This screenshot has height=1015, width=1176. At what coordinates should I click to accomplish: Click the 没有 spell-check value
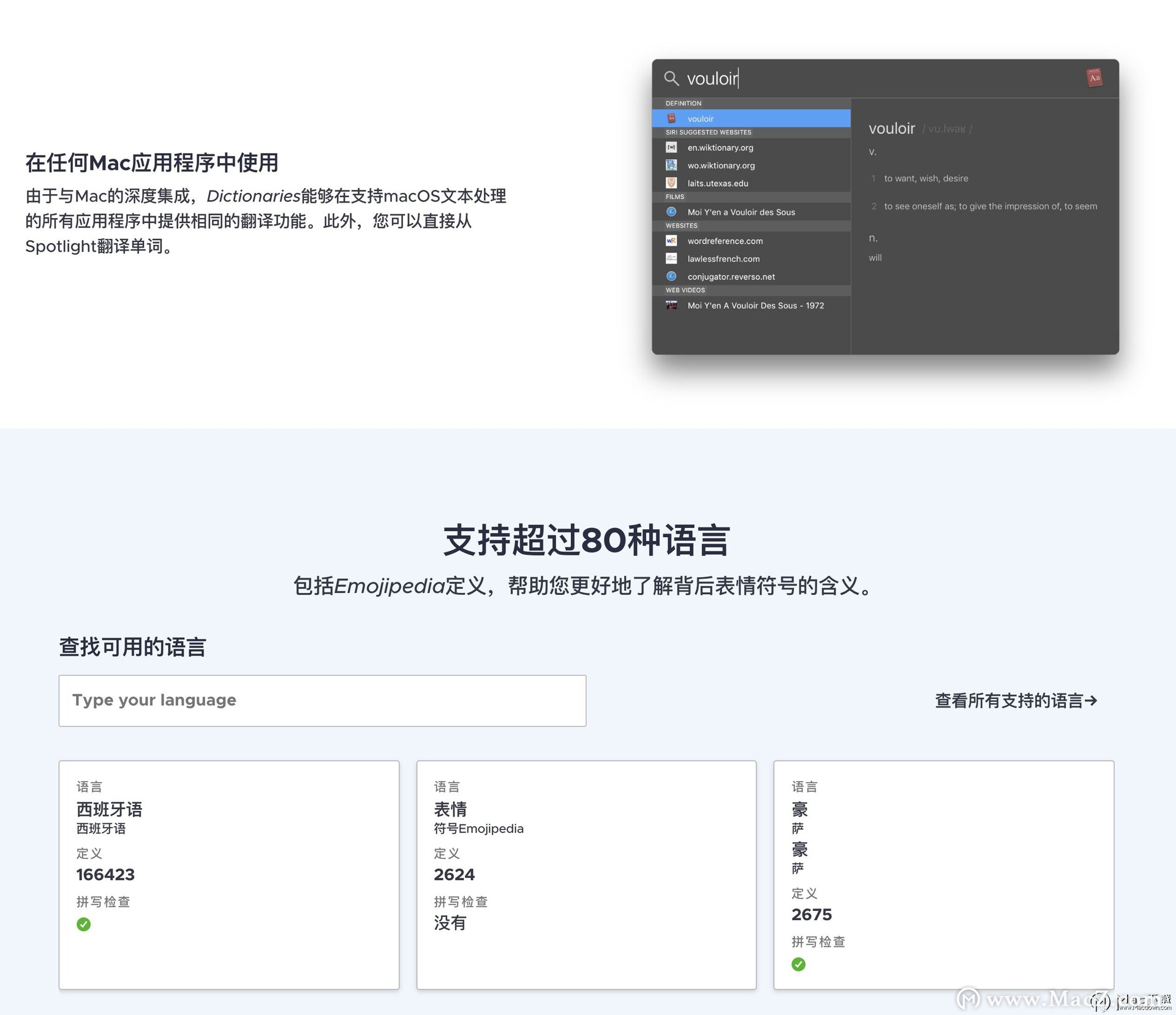pos(450,923)
